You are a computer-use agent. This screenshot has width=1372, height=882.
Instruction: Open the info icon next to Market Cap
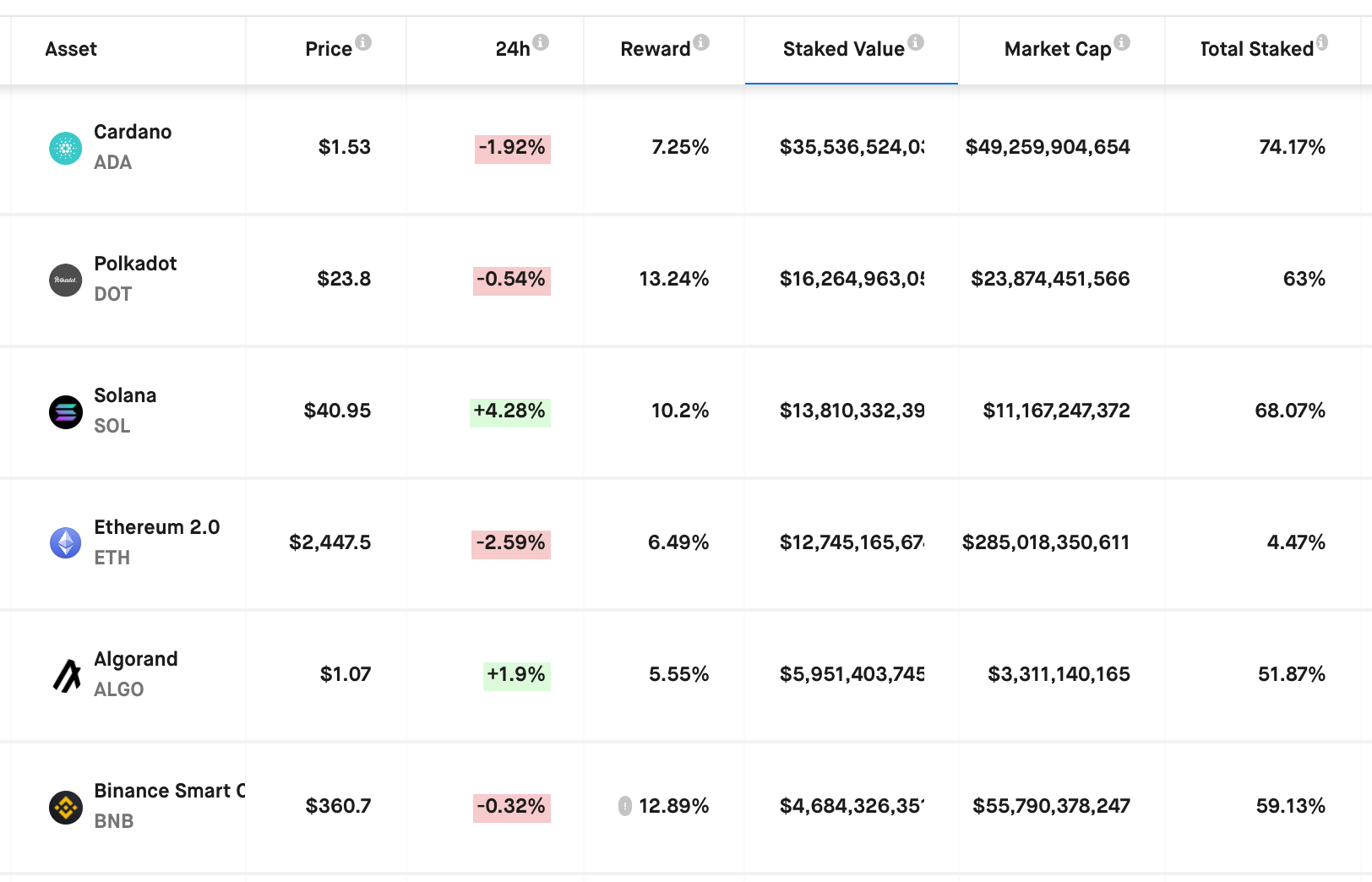[1122, 41]
